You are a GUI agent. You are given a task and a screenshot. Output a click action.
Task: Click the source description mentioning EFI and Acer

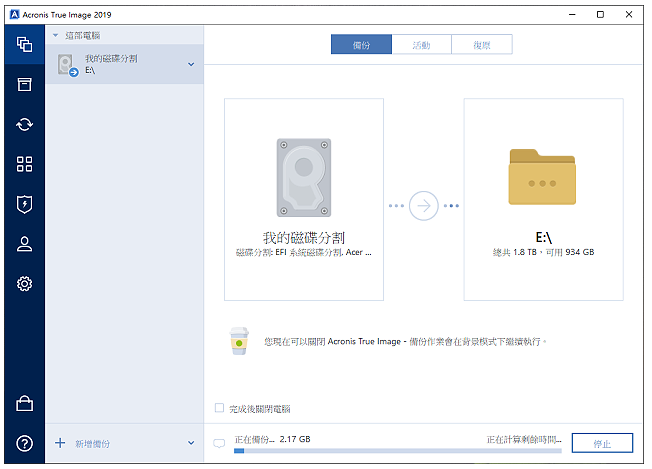click(x=304, y=252)
